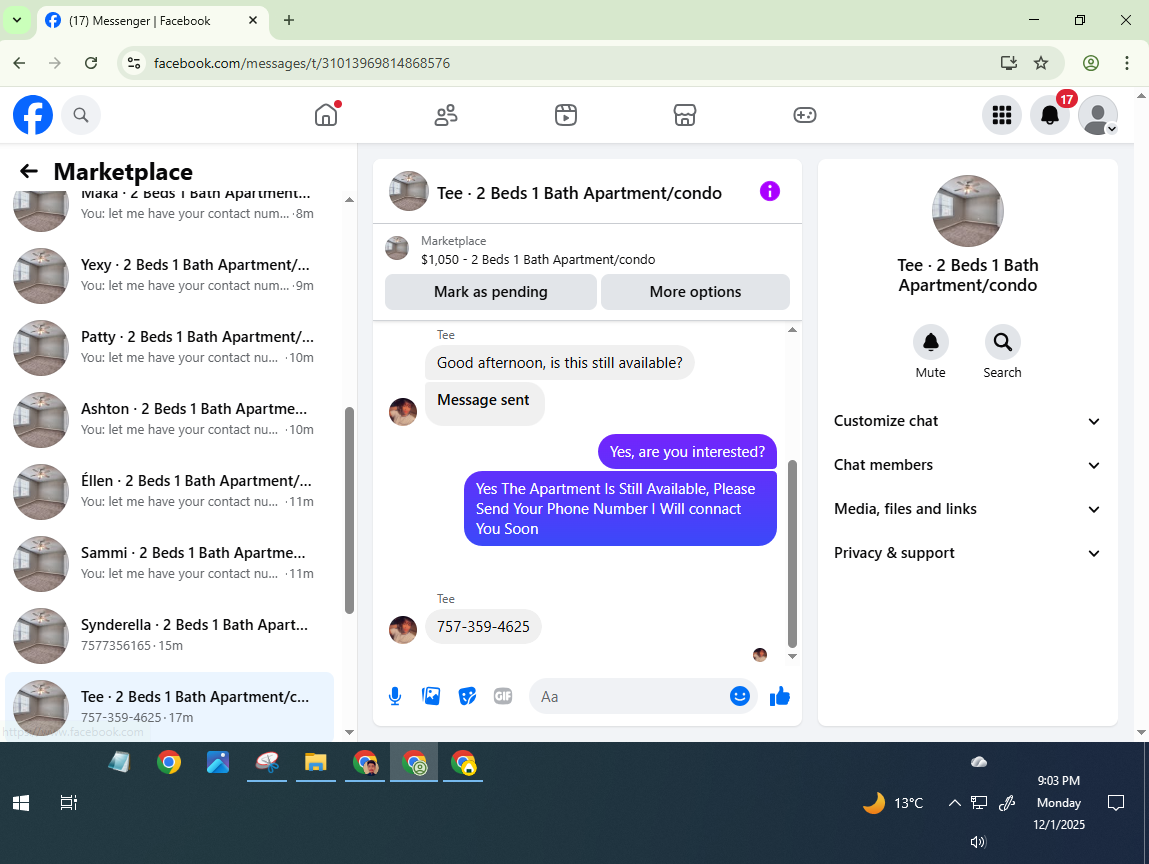This screenshot has width=1149, height=864.
Task: Open the Chrome three-dot menu
Action: coord(1127,63)
